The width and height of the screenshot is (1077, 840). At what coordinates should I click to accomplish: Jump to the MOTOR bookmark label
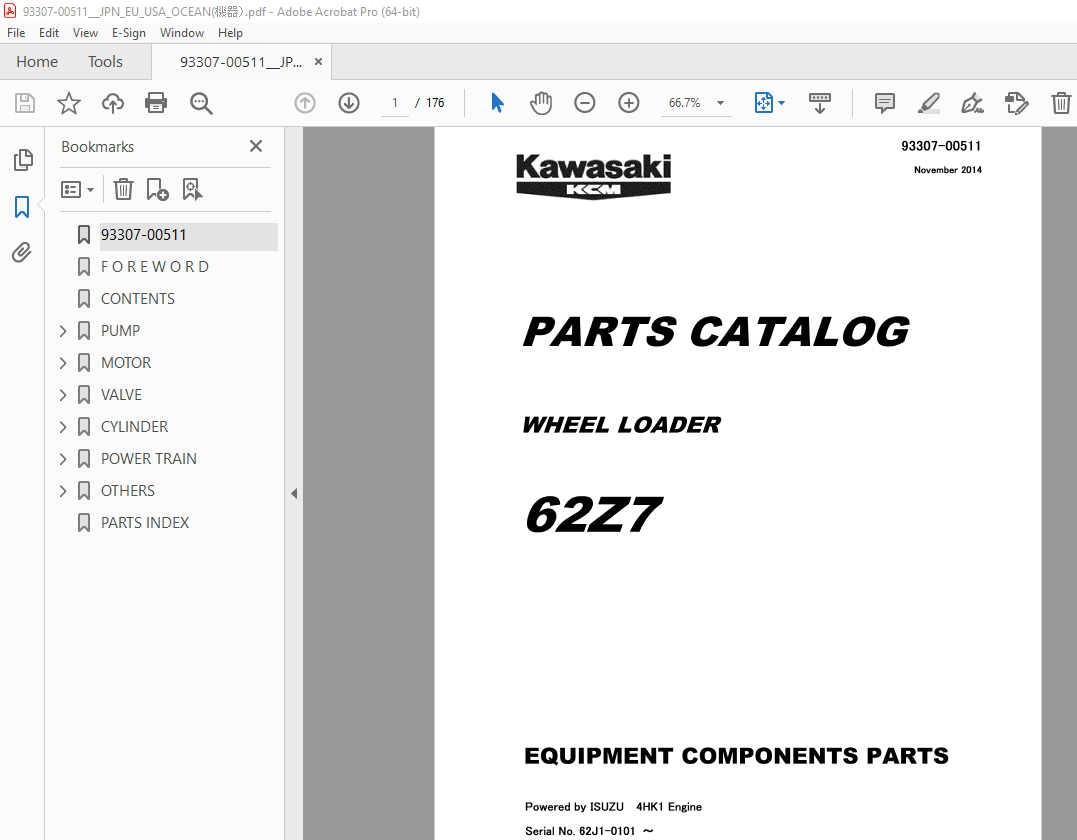click(x=126, y=363)
